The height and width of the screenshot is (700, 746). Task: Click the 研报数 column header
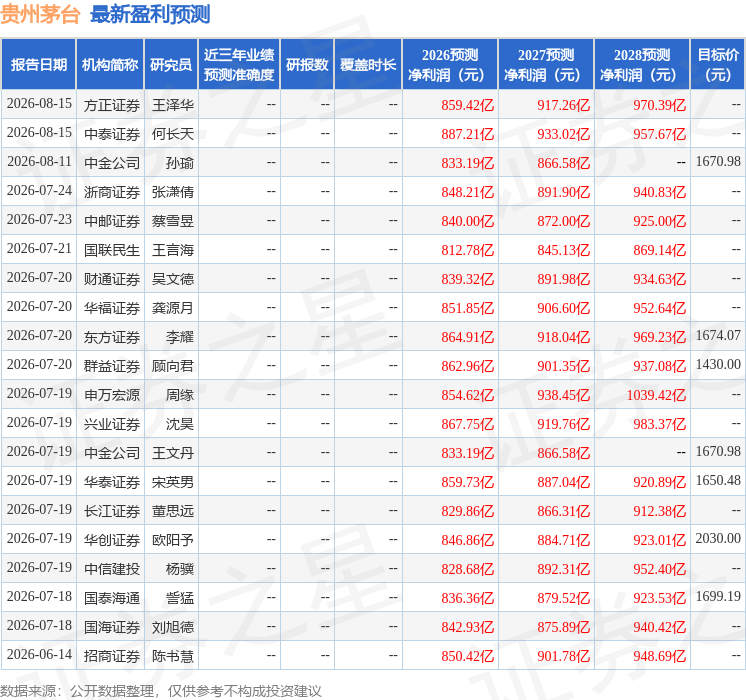tap(307, 65)
